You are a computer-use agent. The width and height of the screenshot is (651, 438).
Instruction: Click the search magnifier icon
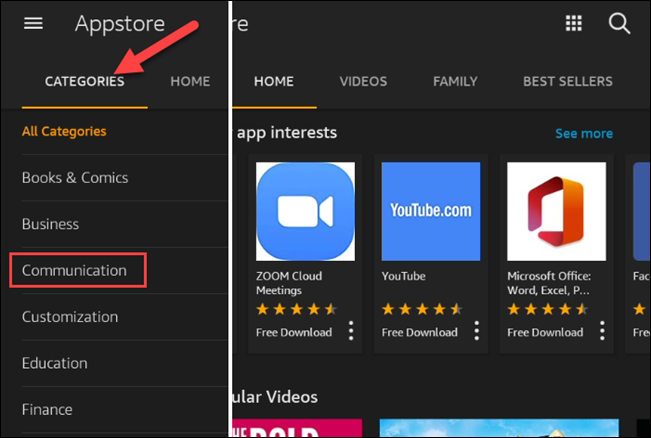point(619,23)
